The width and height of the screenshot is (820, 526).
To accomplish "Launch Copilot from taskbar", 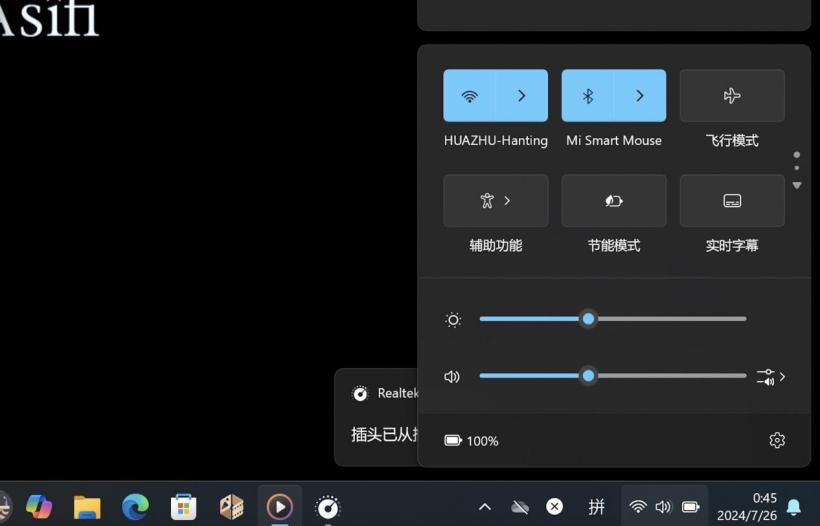I will [39, 507].
